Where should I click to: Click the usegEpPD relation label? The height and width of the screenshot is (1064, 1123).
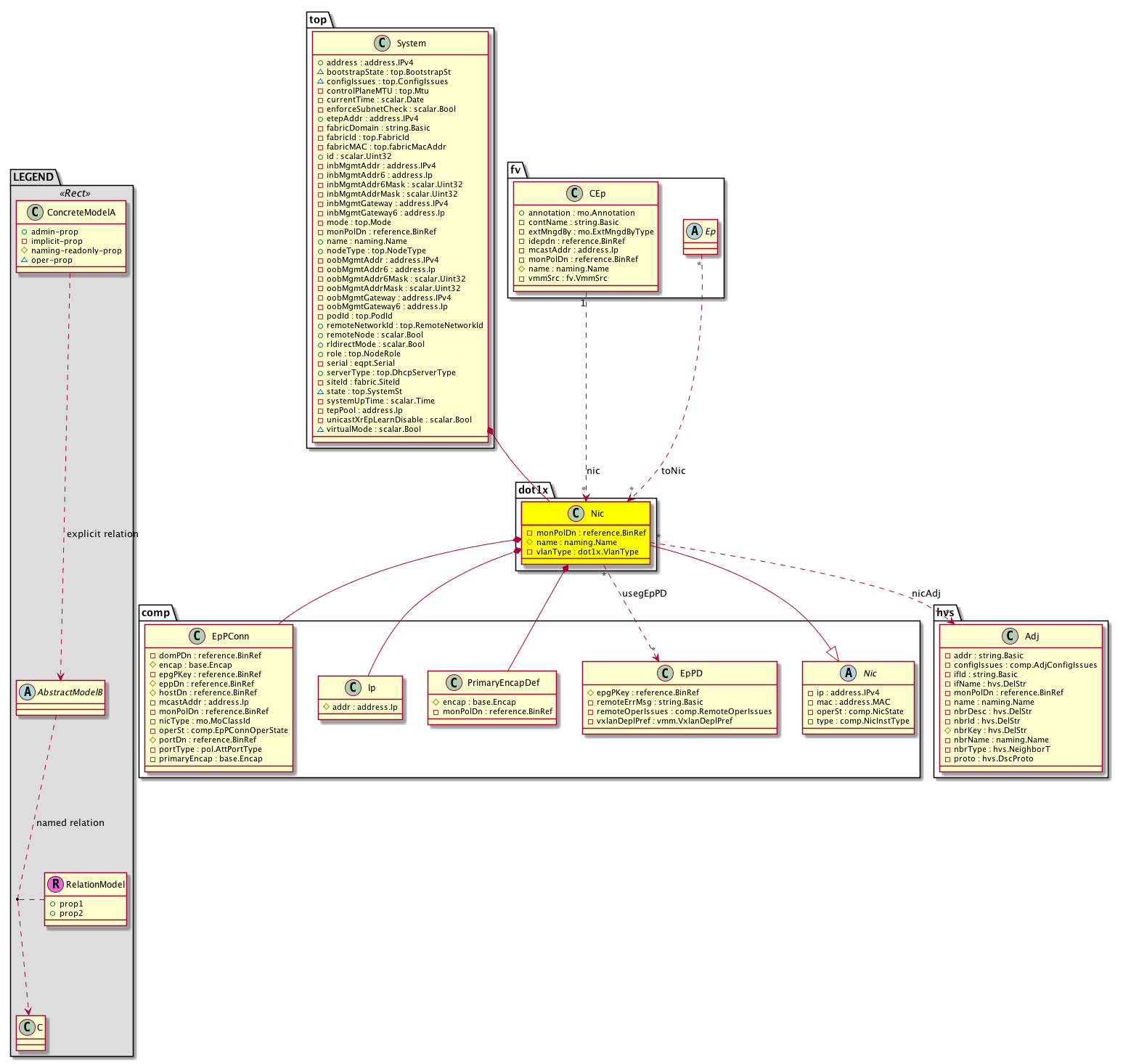(x=644, y=594)
